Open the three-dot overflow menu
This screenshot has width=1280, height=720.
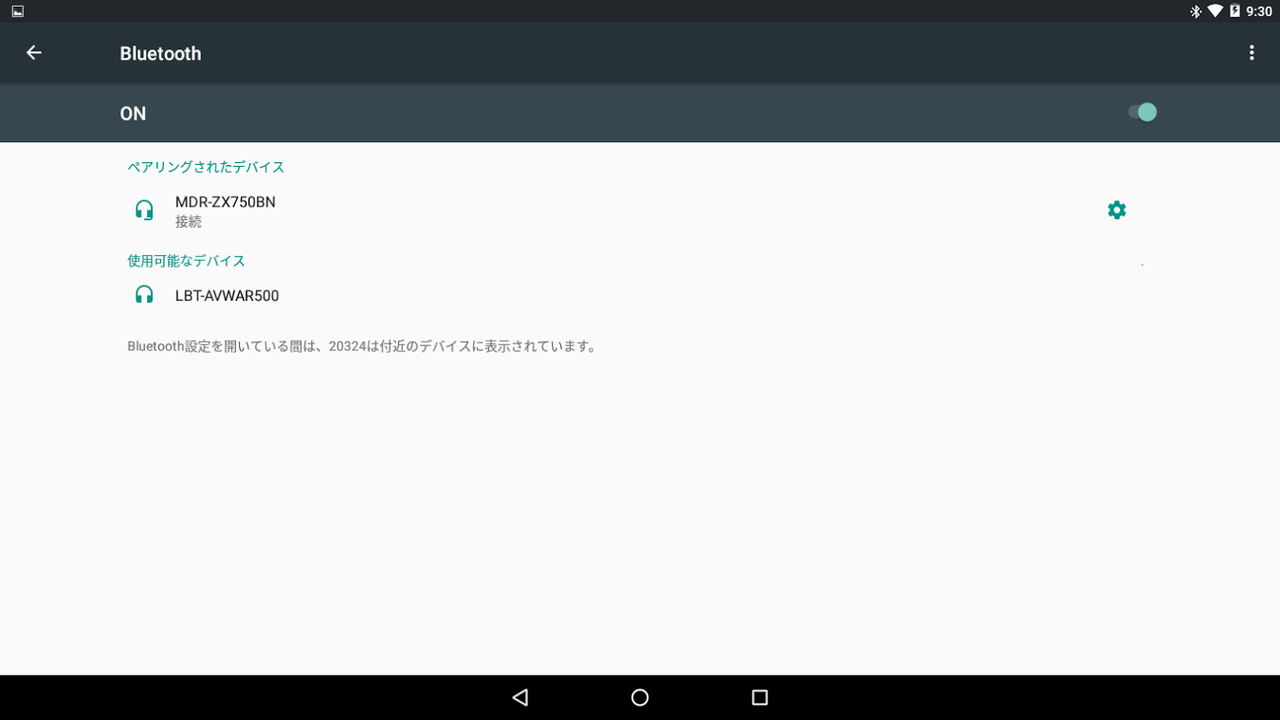tap(1251, 53)
